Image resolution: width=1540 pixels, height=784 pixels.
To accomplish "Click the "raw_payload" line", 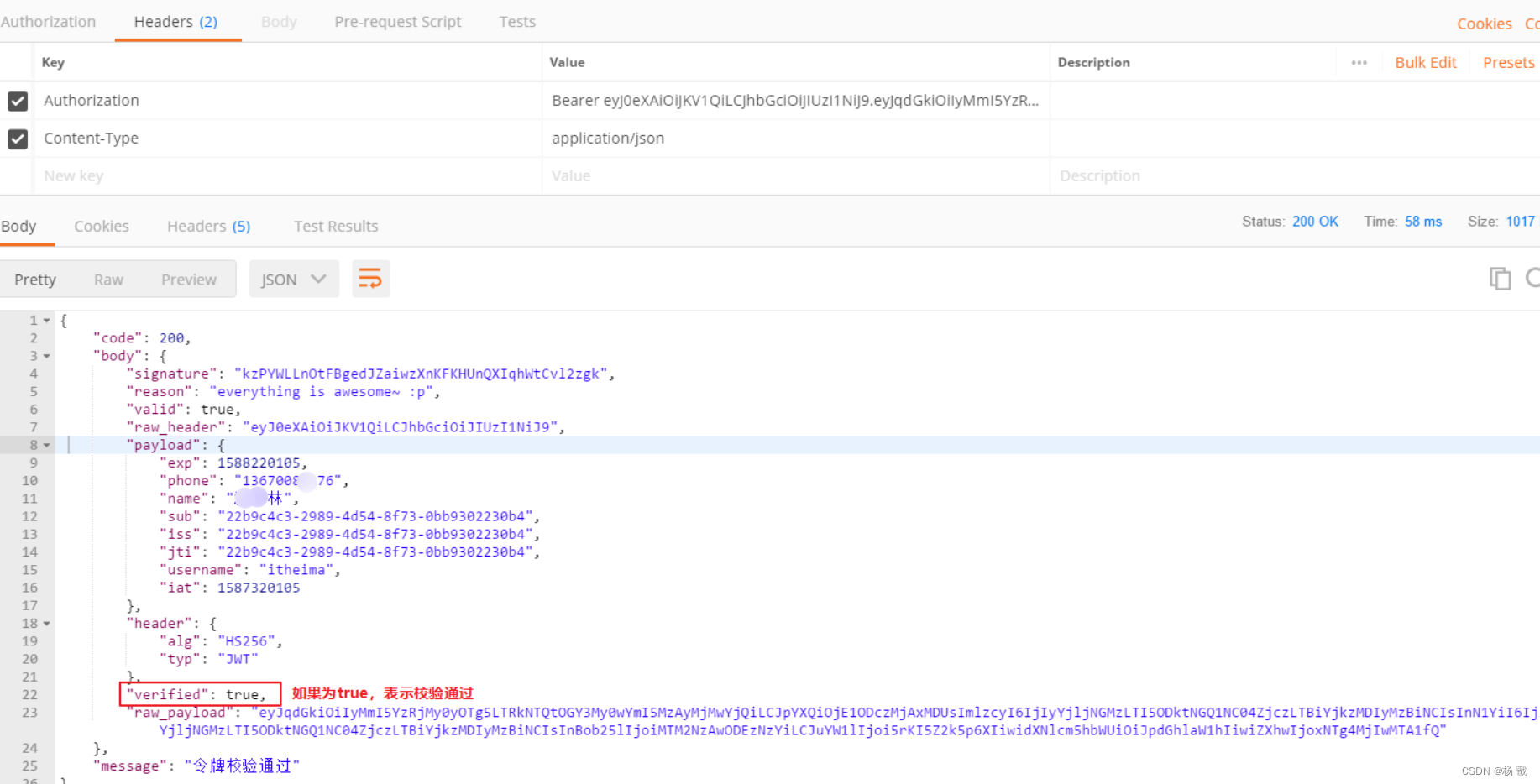I will (x=832, y=721).
